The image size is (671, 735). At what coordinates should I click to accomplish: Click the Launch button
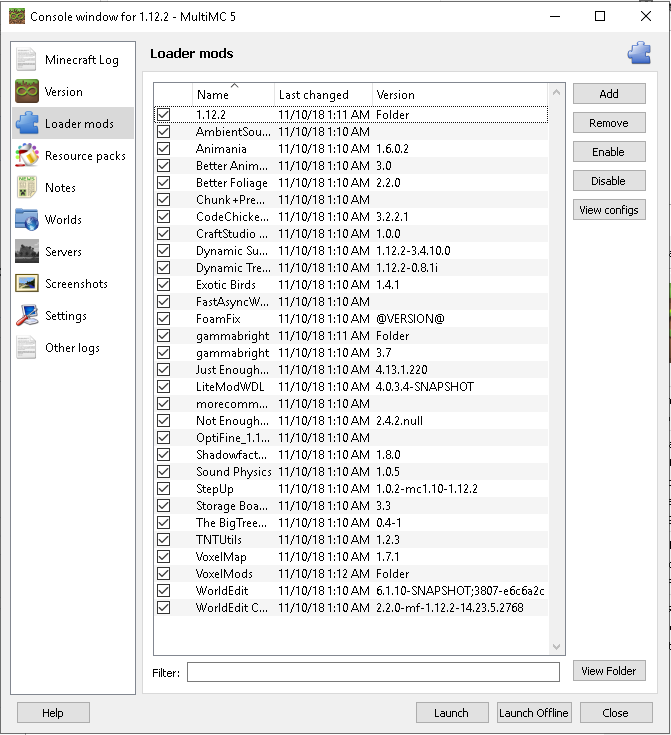tap(452, 712)
